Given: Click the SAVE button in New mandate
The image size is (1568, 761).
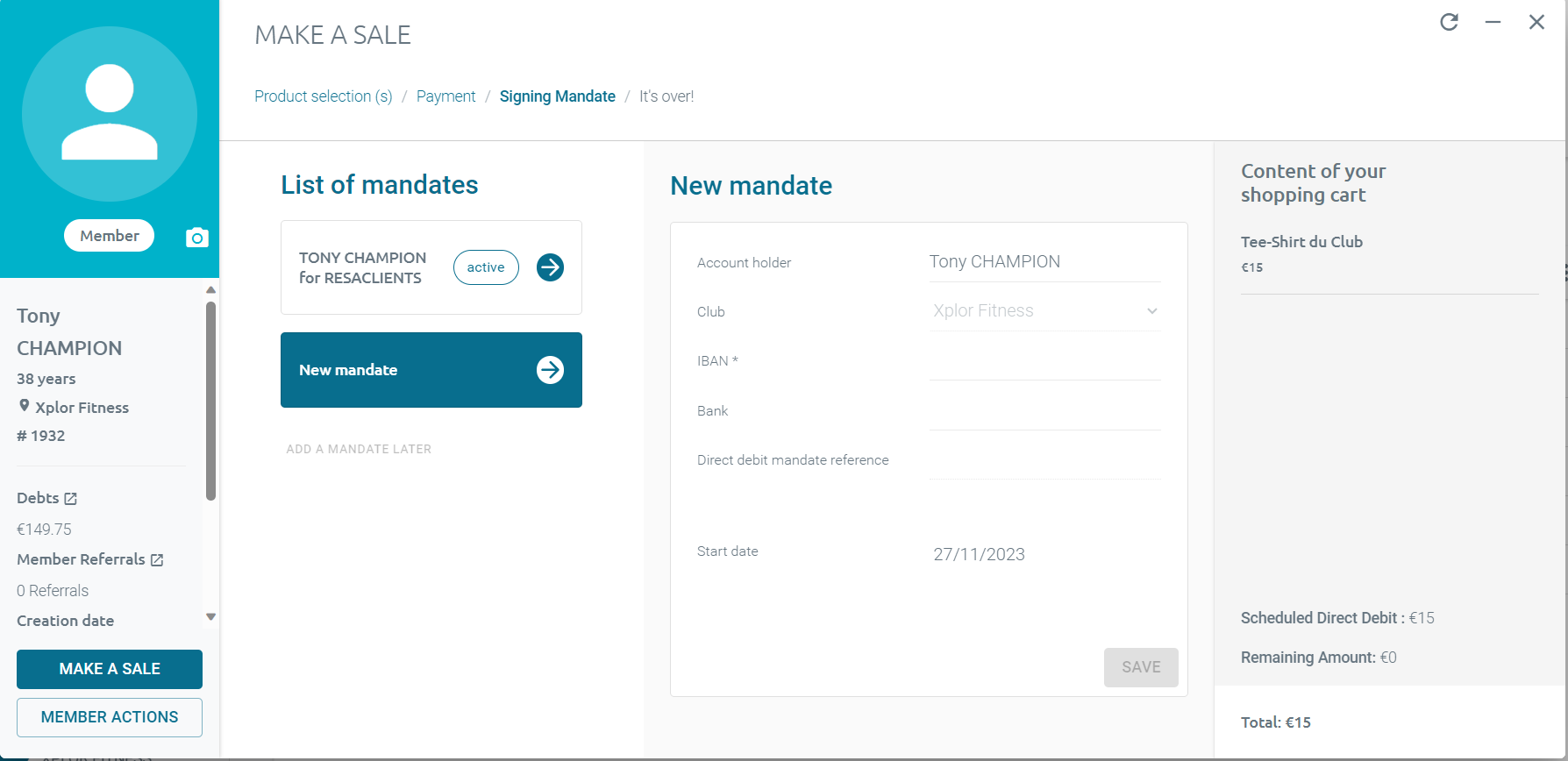Looking at the screenshot, I should (x=1140, y=667).
